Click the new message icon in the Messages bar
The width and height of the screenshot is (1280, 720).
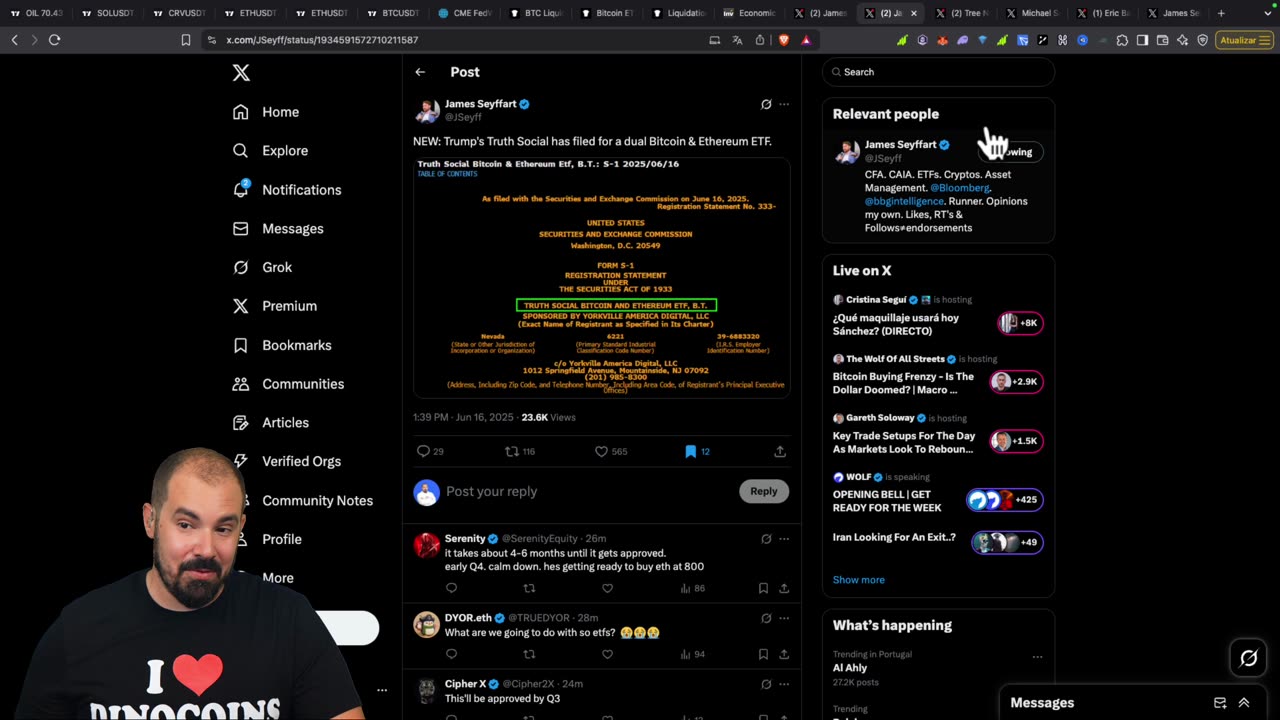(x=1220, y=703)
